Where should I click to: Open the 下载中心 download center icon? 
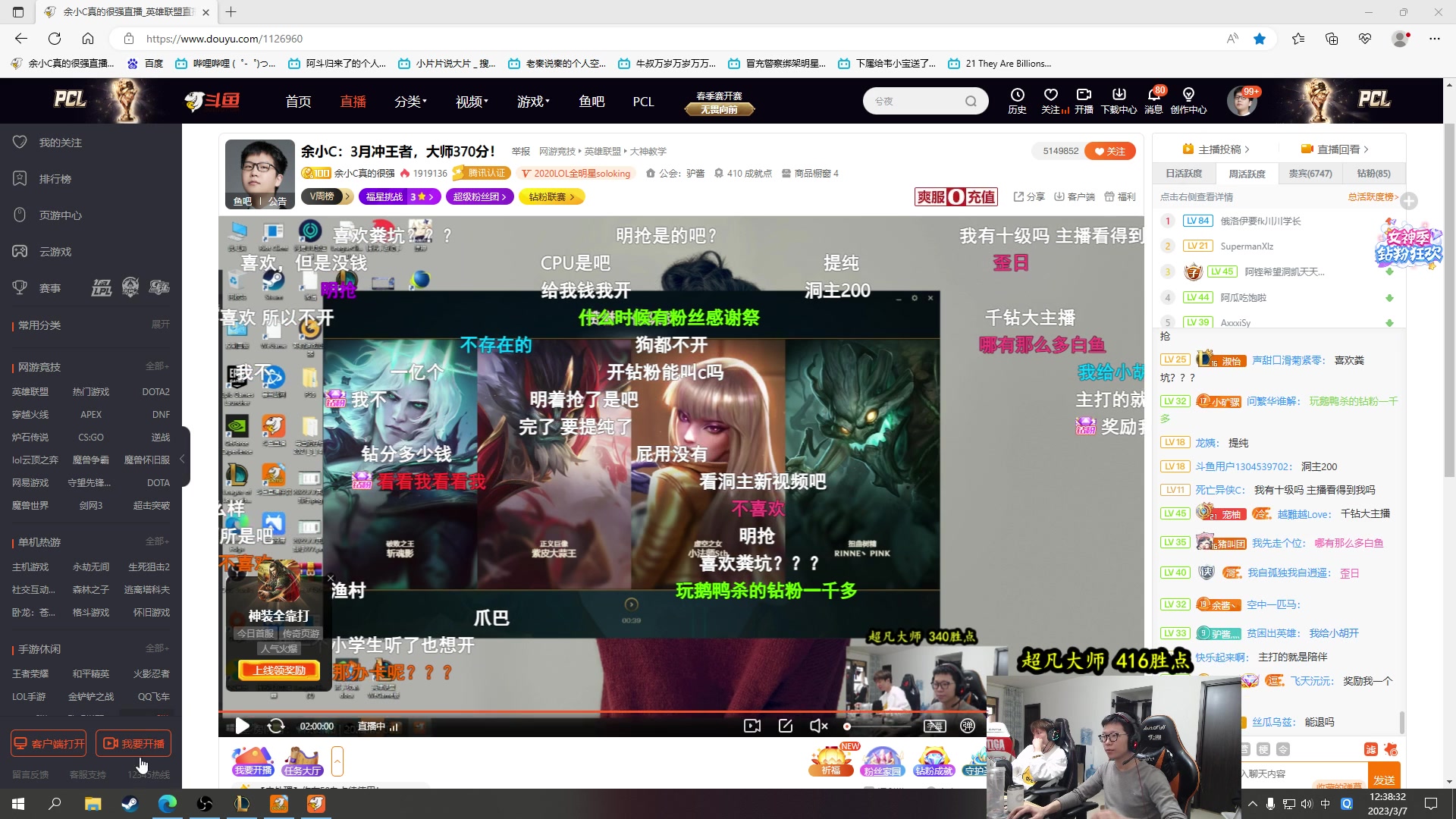point(1119,101)
